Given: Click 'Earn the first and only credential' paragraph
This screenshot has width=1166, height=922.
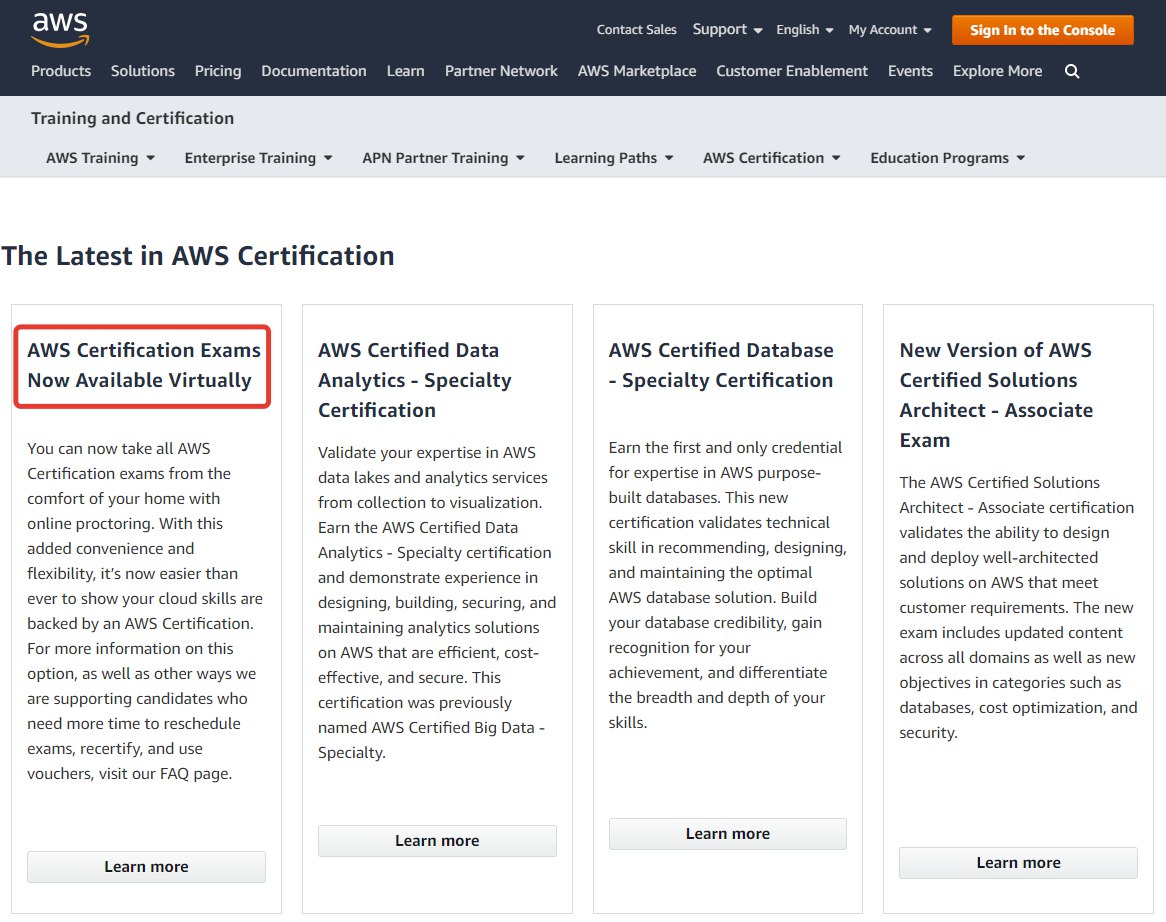Looking at the screenshot, I should [x=727, y=585].
